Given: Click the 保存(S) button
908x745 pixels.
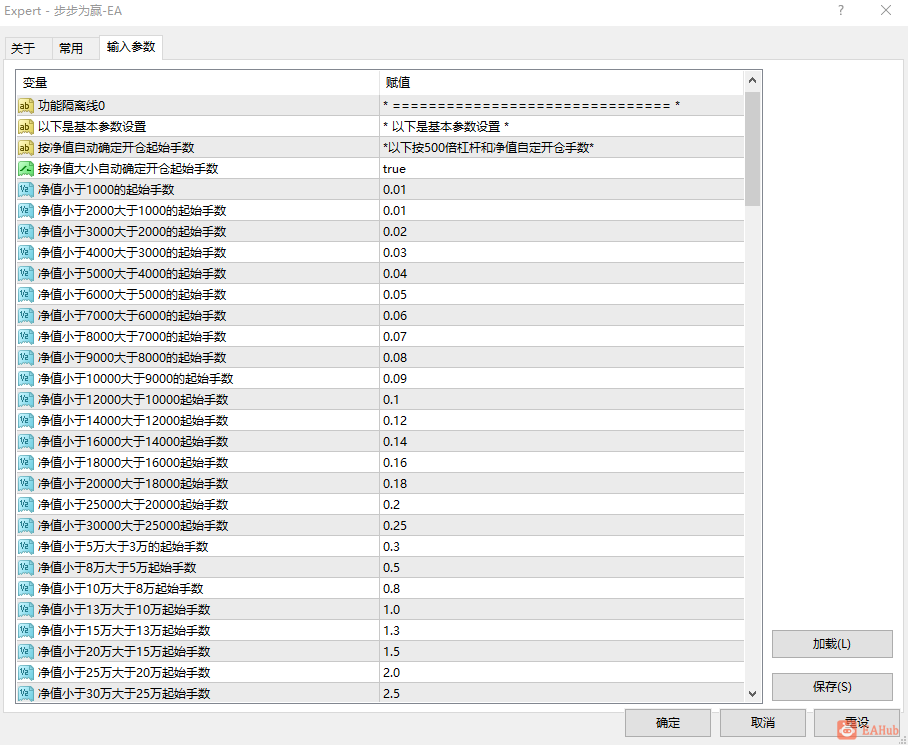Looking at the screenshot, I should [x=832, y=687].
